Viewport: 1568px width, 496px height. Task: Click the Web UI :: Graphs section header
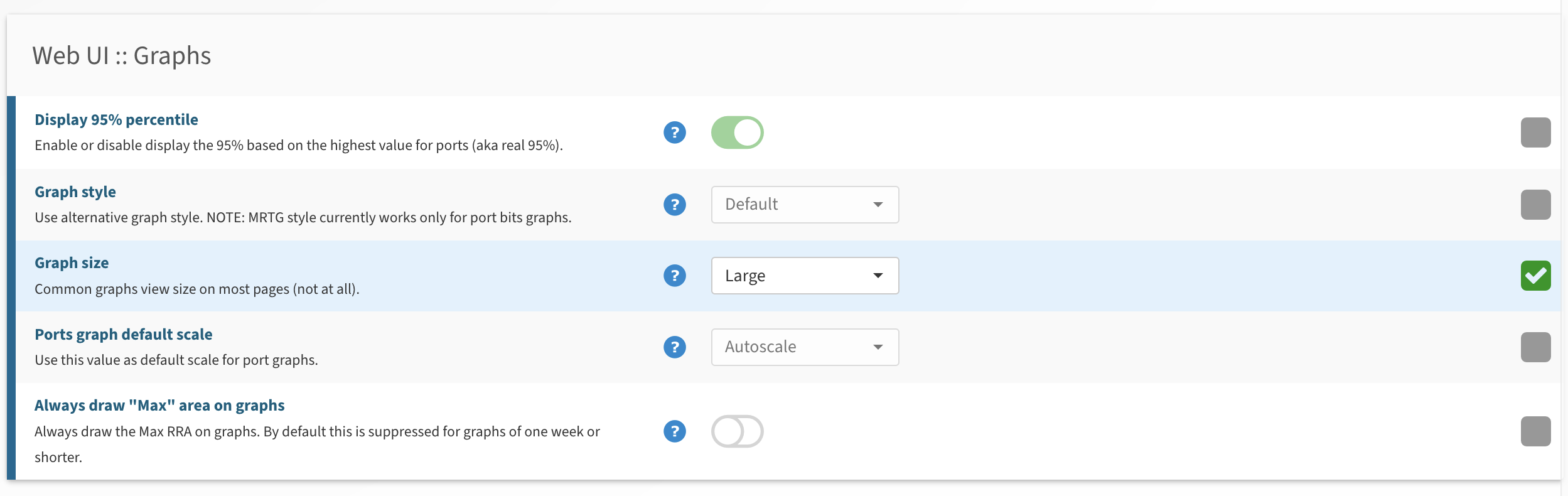(x=122, y=56)
